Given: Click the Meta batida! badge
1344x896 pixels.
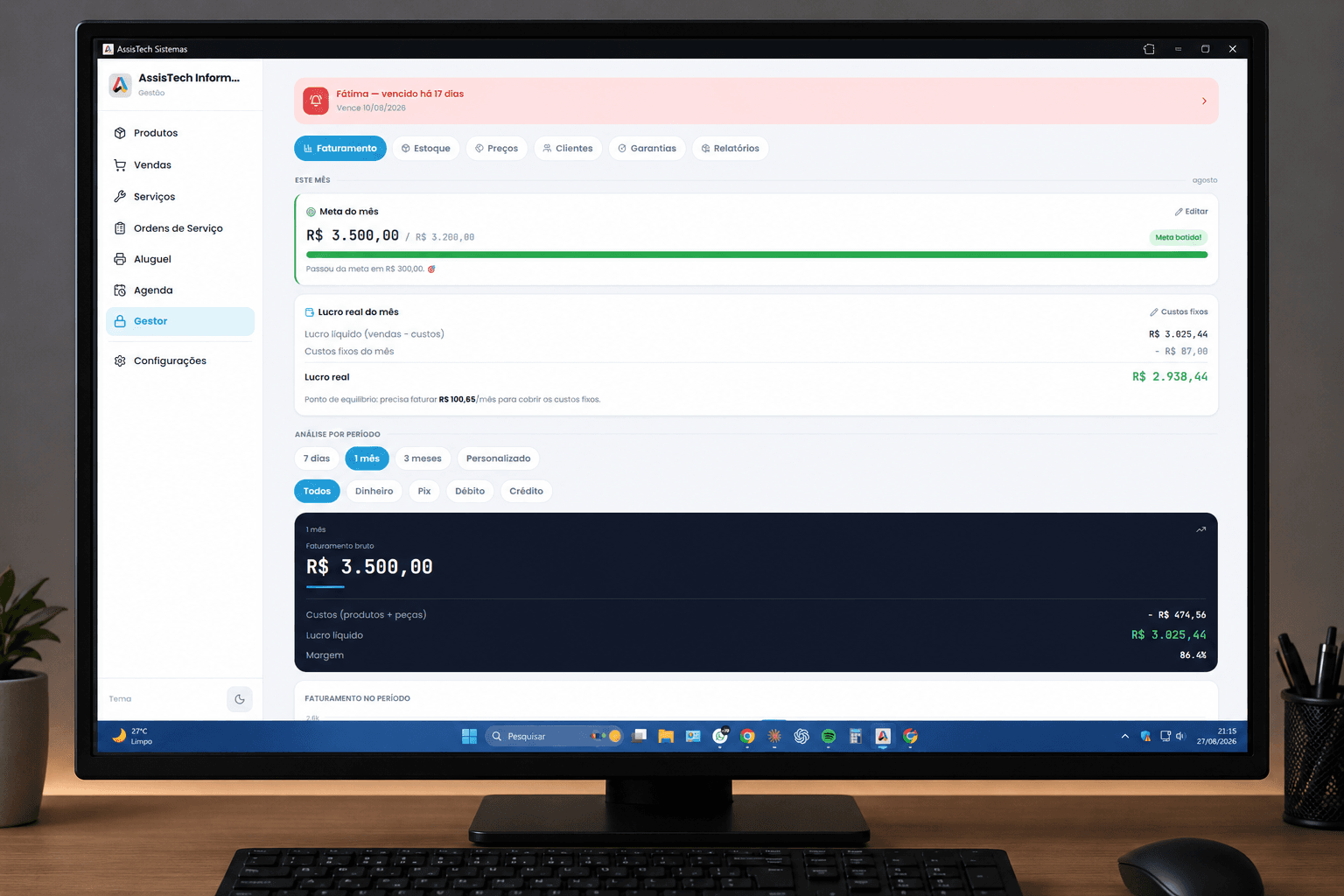Looking at the screenshot, I should point(1178,237).
